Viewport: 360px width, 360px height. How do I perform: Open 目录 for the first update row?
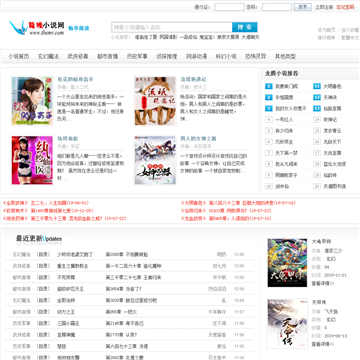pos(43,254)
